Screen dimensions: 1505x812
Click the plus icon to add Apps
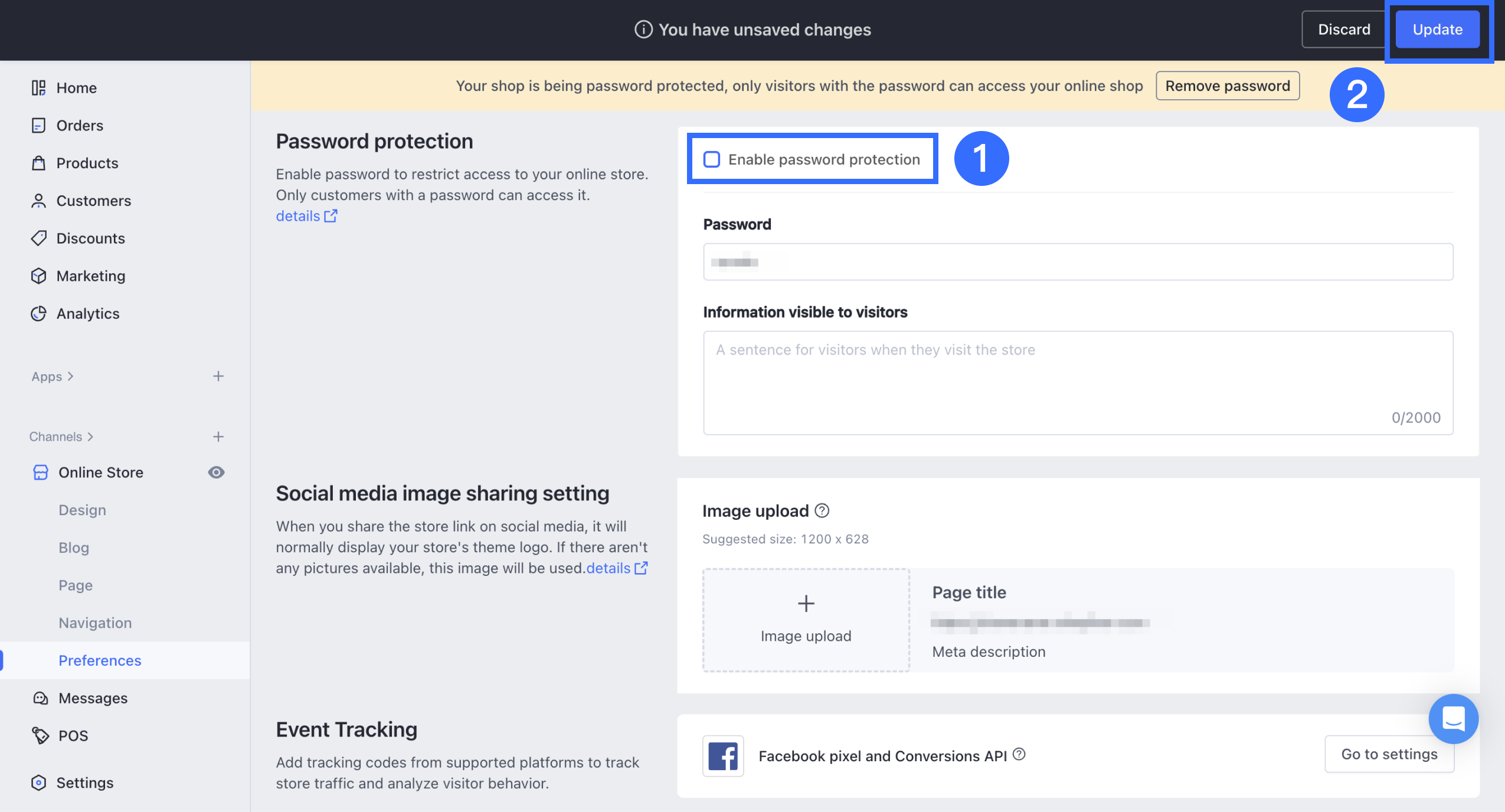coord(218,376)
